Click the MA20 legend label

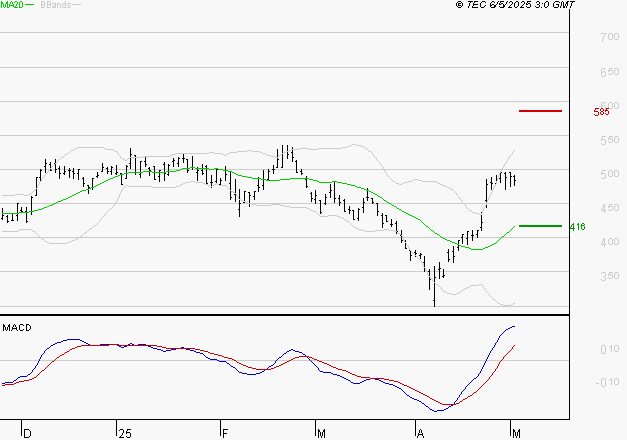(11, 5)
